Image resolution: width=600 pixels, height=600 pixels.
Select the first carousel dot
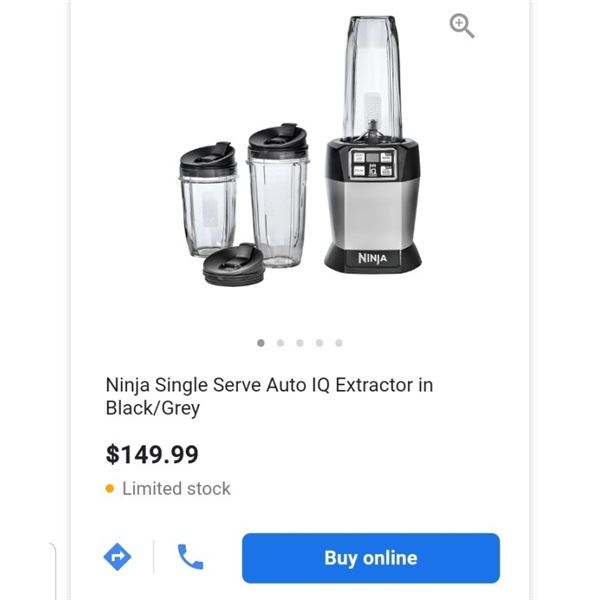pos(261,343)
